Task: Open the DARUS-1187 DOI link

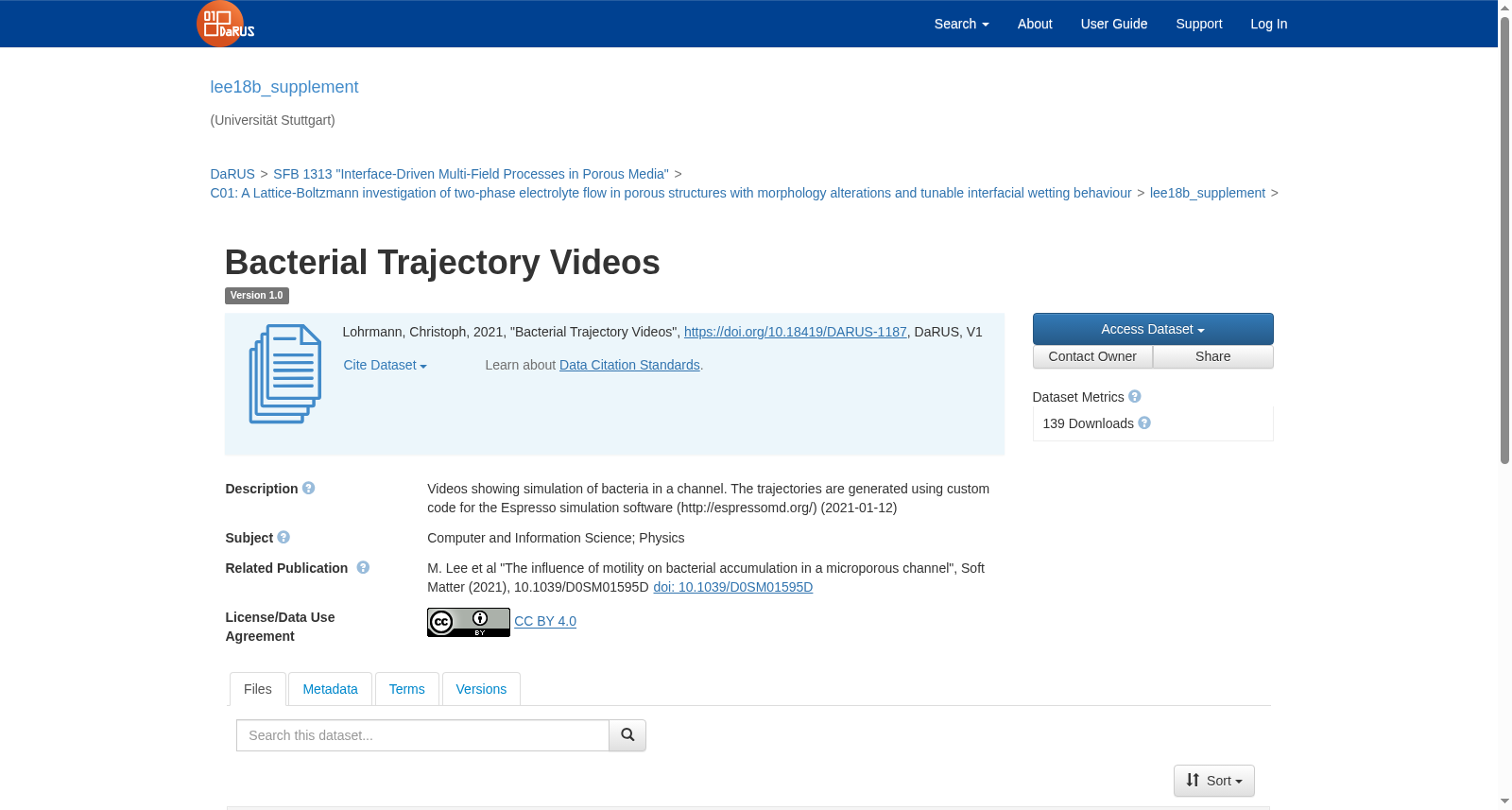Action: click(796, 332)
